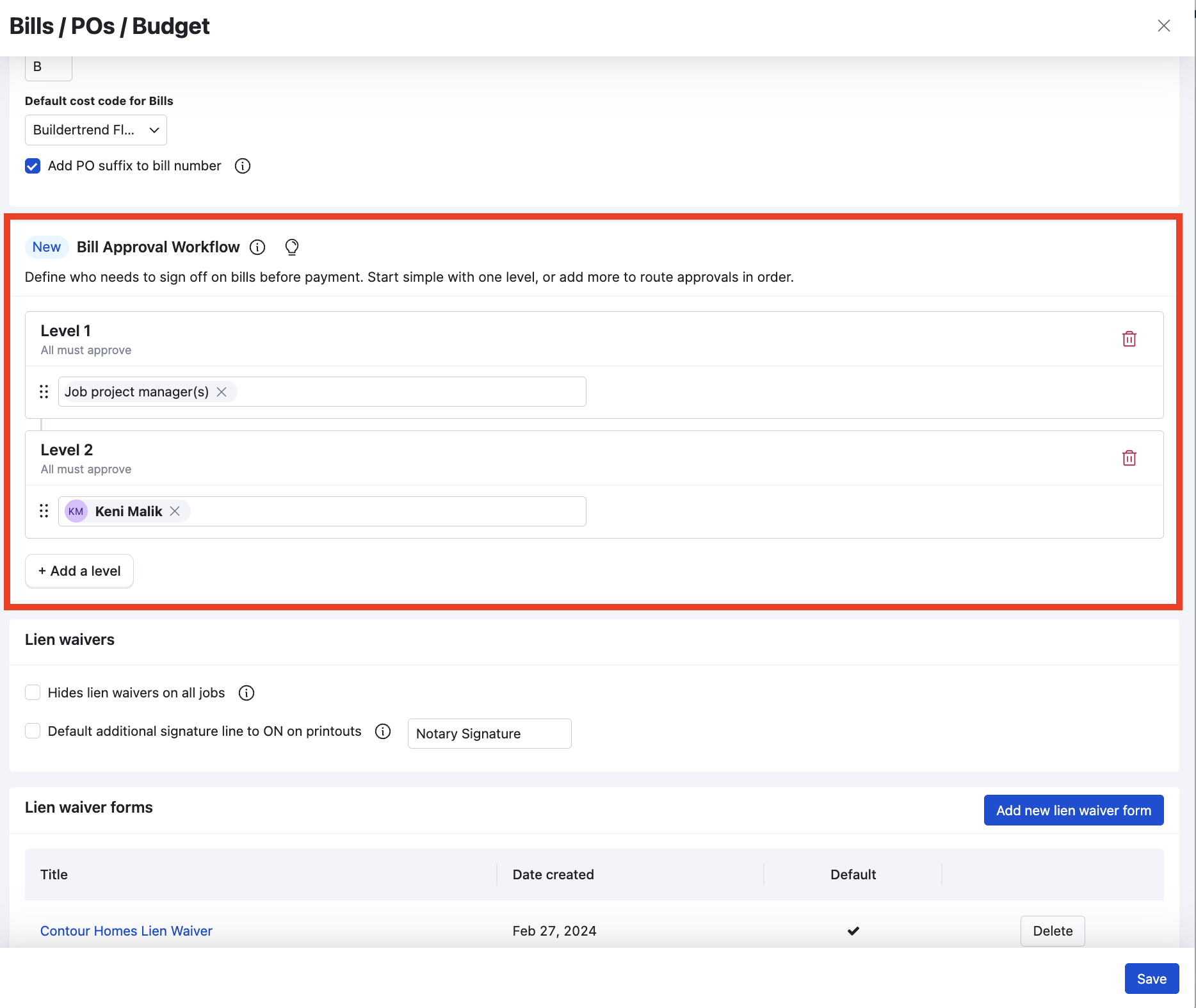Click the Feb 27, 2024 date cell

[554, 931]
